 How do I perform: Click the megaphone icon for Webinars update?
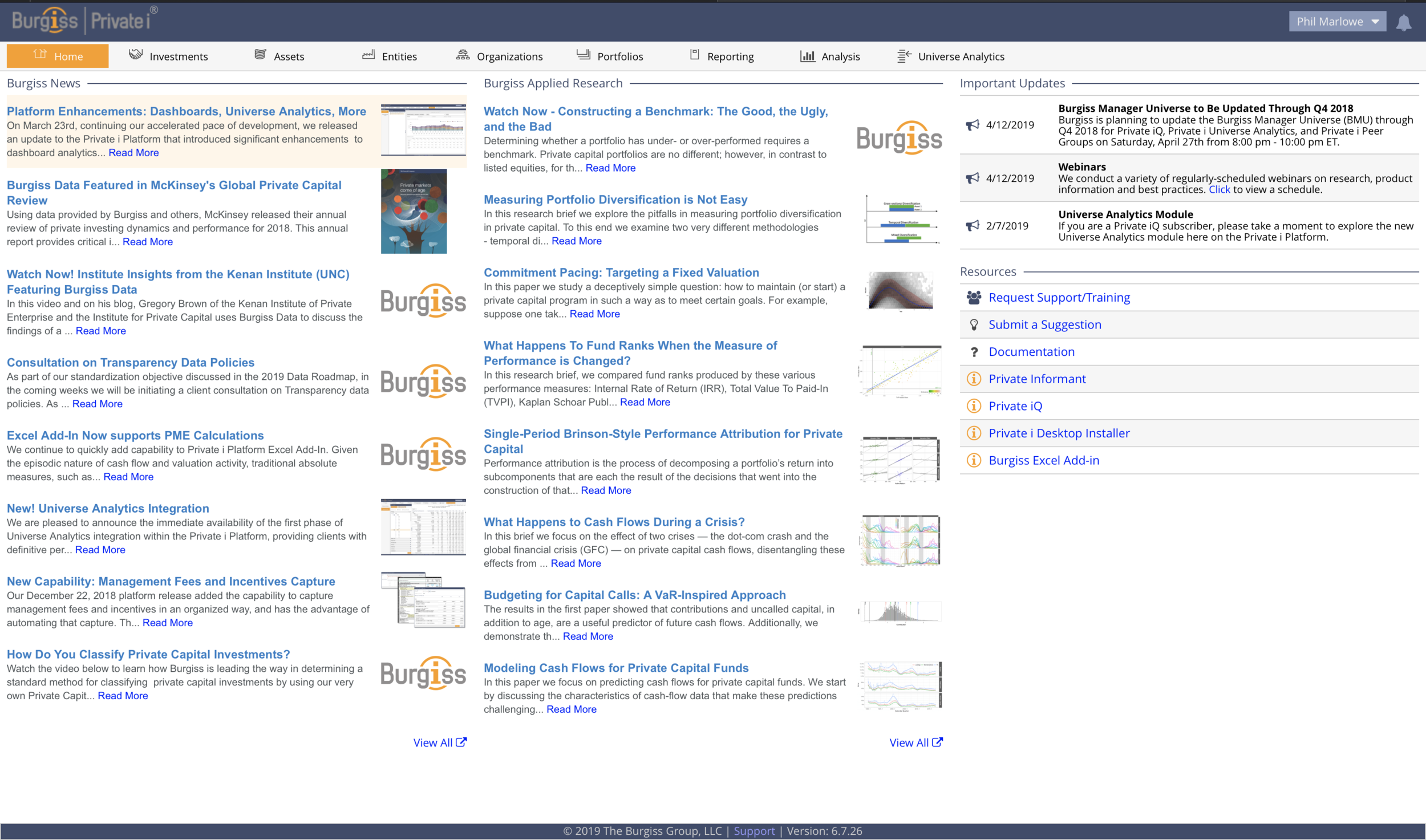[x=972, y=178]
